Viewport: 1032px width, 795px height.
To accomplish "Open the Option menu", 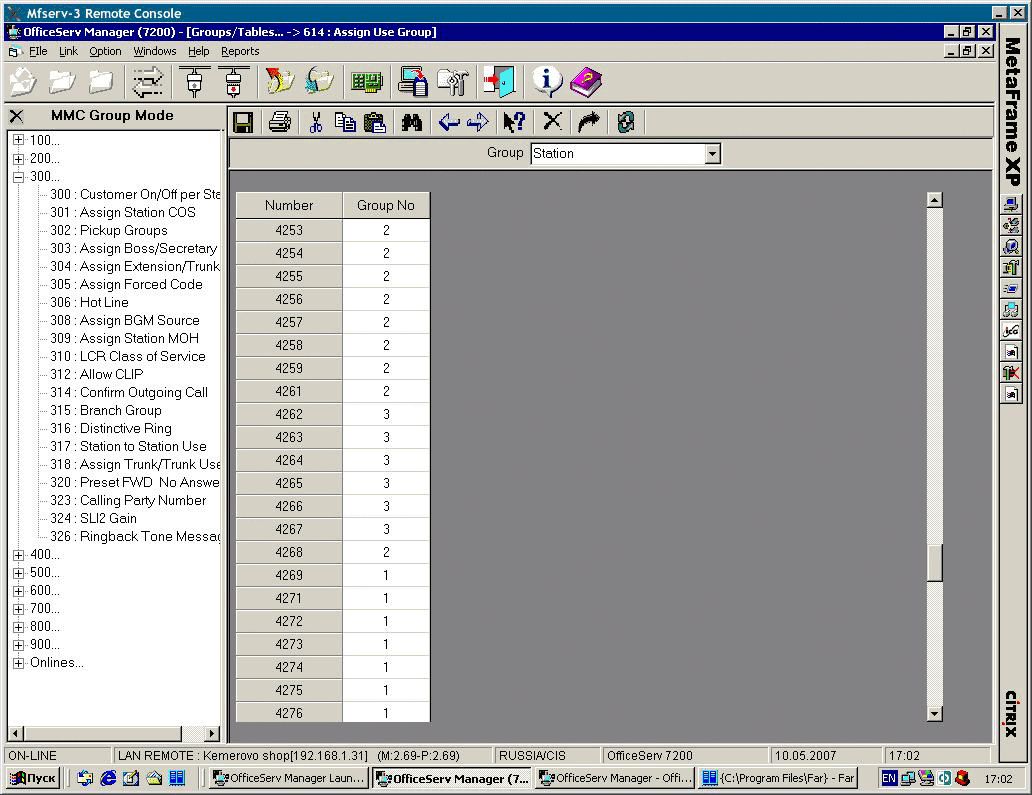I will click(105, 51).
